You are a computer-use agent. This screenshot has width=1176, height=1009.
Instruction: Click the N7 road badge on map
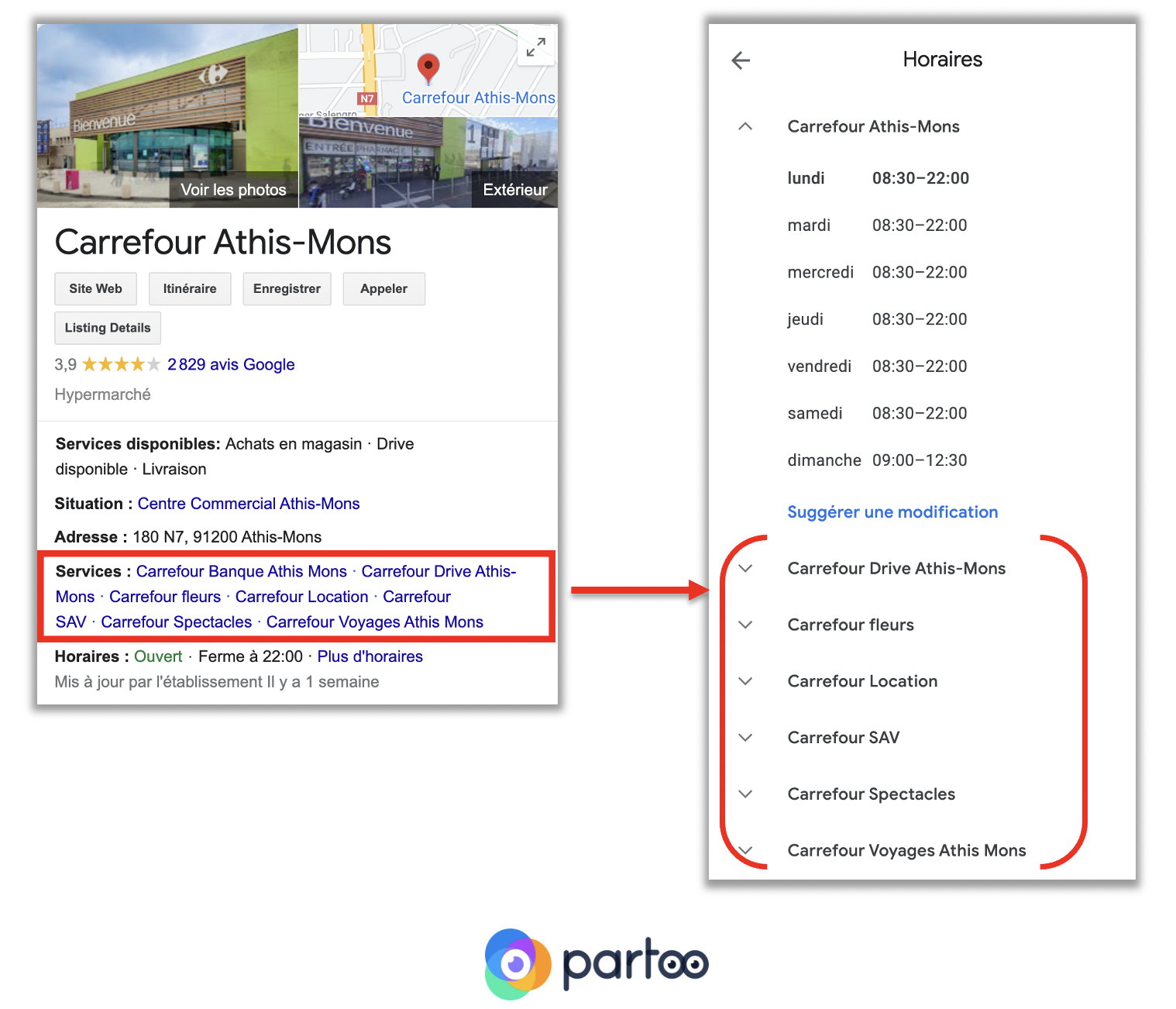[367, 98]
